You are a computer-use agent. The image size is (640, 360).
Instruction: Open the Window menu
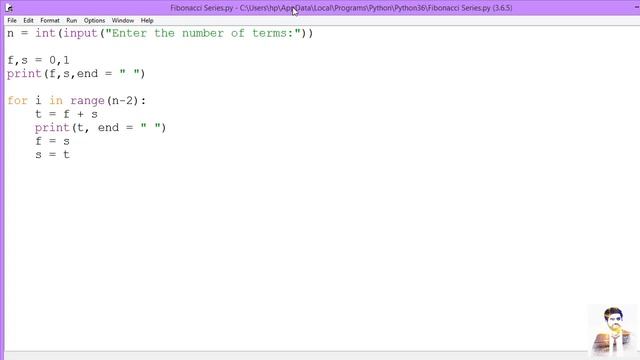coord(122,20)
